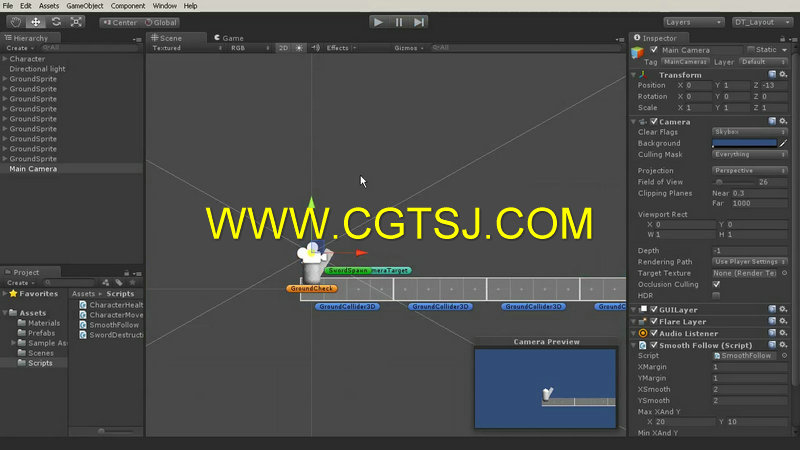Click the Main Camera object cube icon

tap(637, 52)
